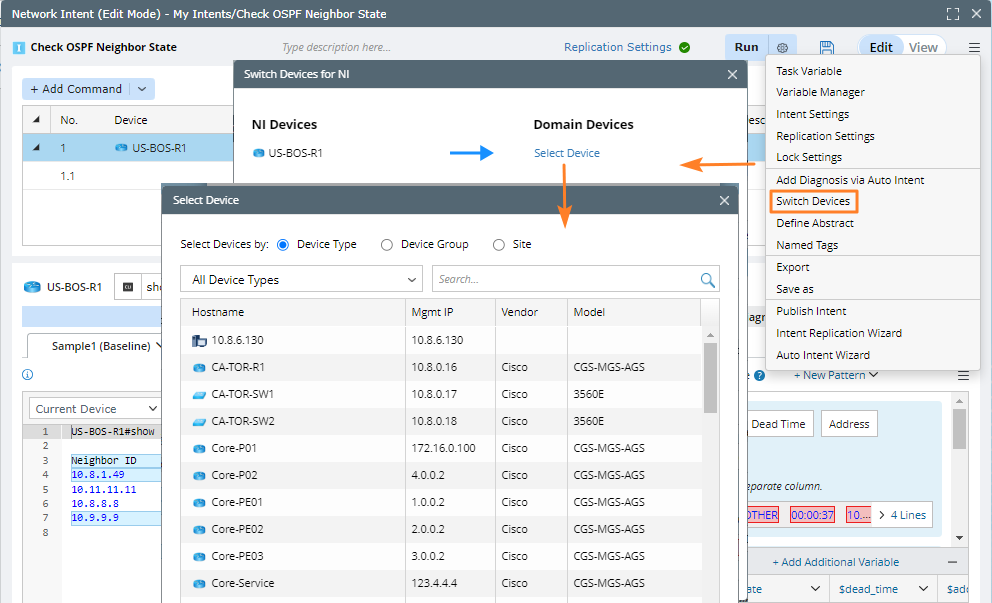Viewport: 992px width, 603px height.
Task: Select the Device Type radio button
Action: tap(283, 244)
